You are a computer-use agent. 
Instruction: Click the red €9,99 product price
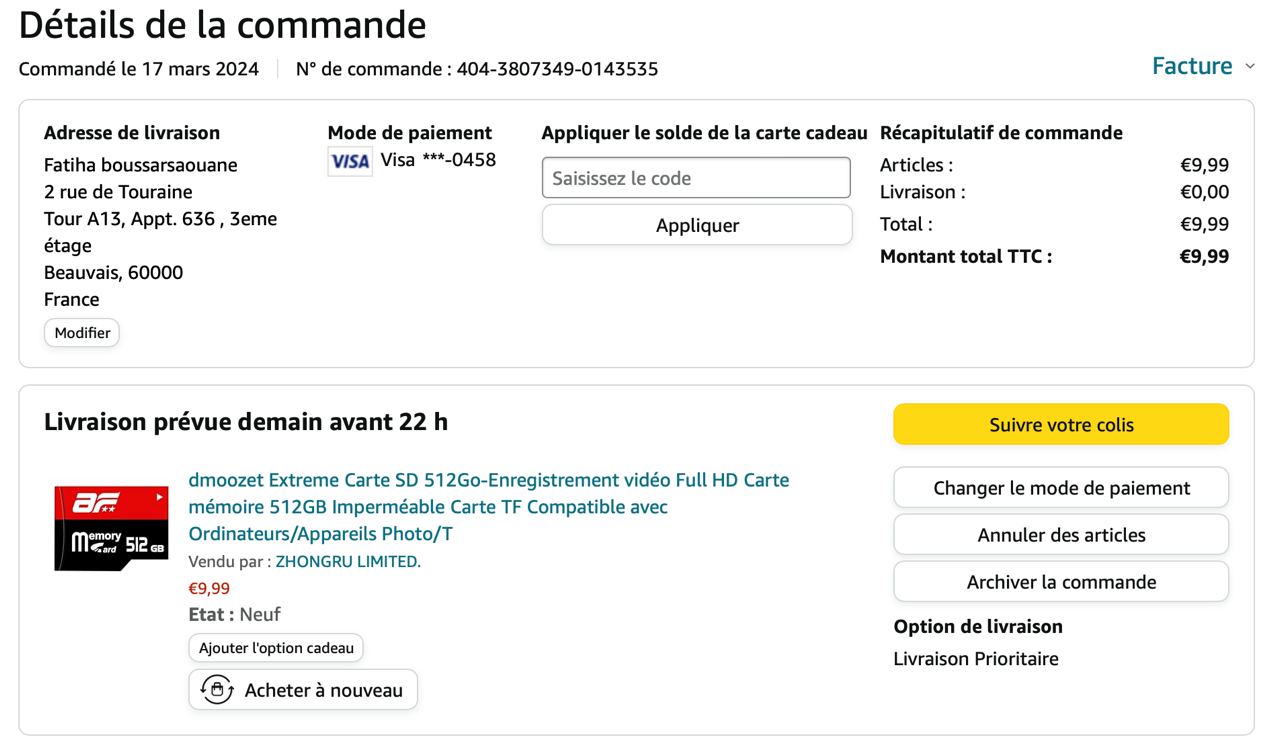click(209, 588)
